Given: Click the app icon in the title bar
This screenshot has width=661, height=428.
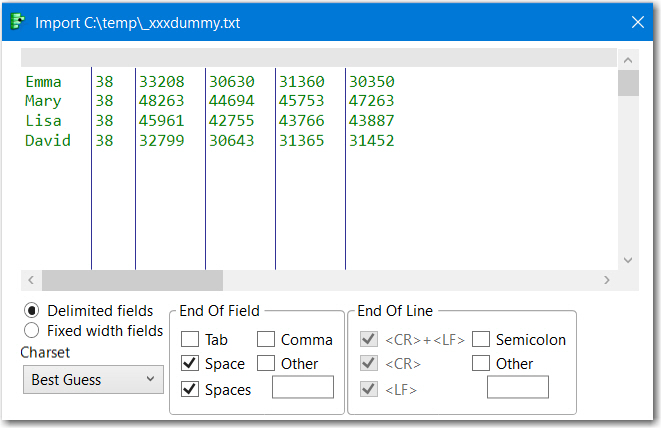Looking at the screenshot, I should 18,21.
